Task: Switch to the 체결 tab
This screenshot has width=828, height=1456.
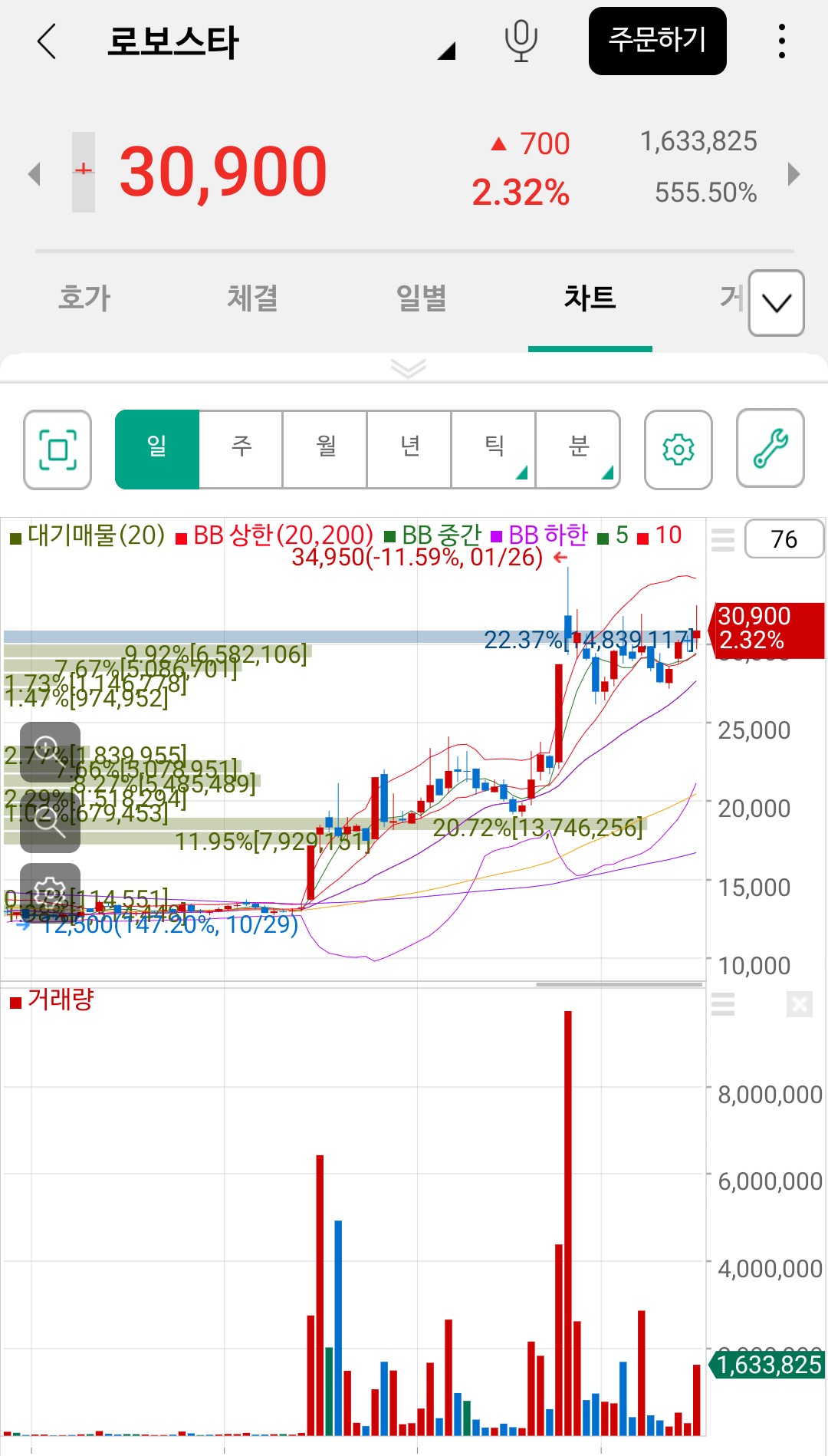Action: 253,298
